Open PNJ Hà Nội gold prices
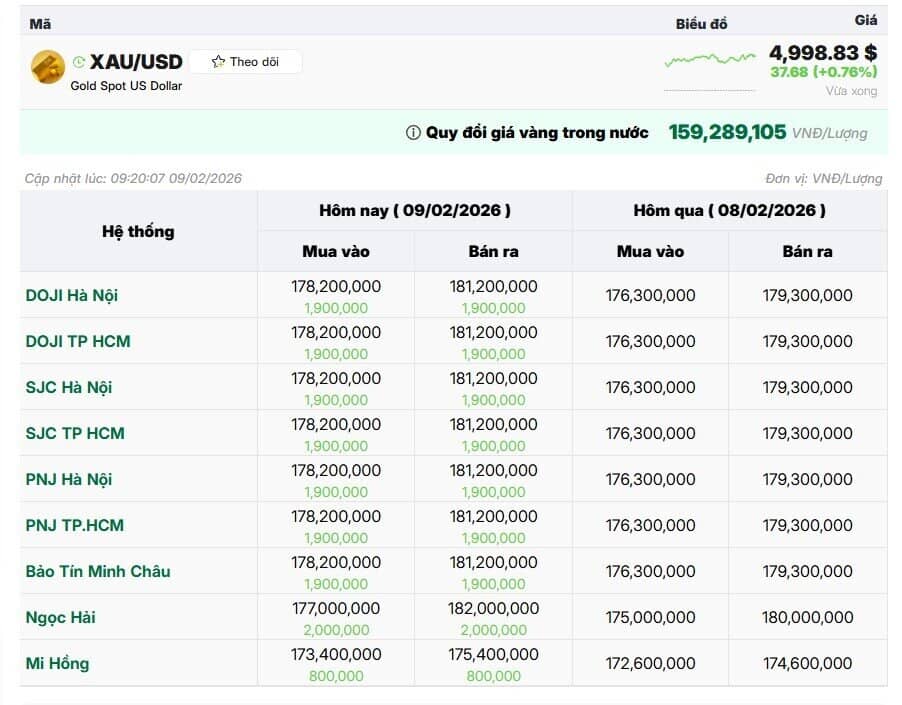902x705 pixels. pos(69,479)
